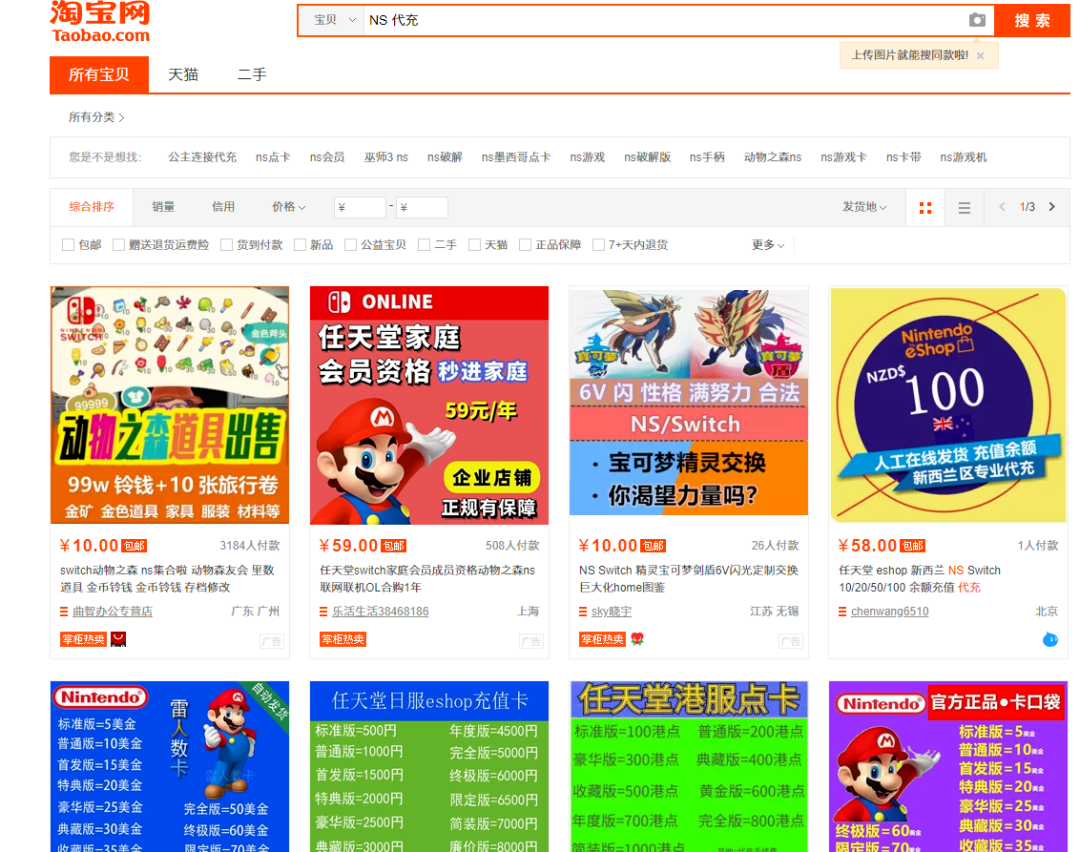Click the maximum price input field
Viewport: 1080px width, 852px height.
pyautogui.click(x=422, y=207)
